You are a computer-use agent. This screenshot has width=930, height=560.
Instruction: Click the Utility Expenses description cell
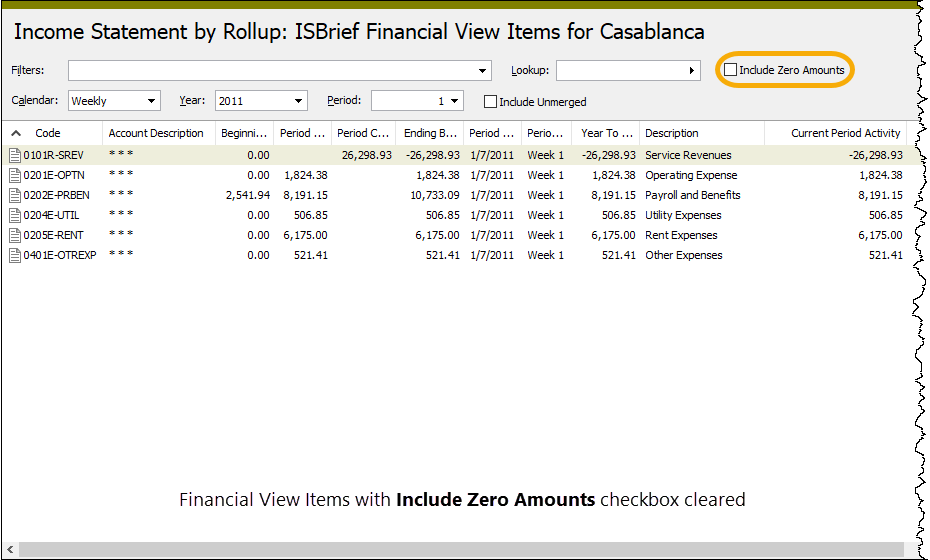(x=683, y=215)
